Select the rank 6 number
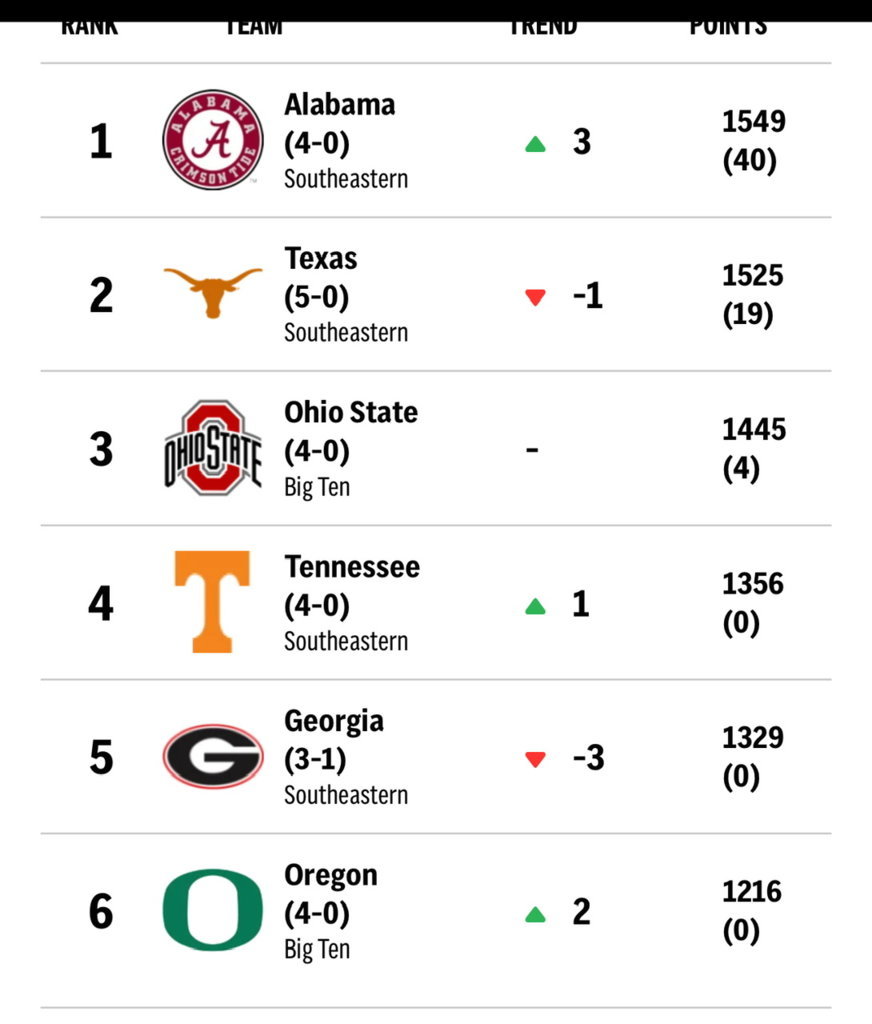Viewport: 872px width, 1024px height. coord(101,911)
